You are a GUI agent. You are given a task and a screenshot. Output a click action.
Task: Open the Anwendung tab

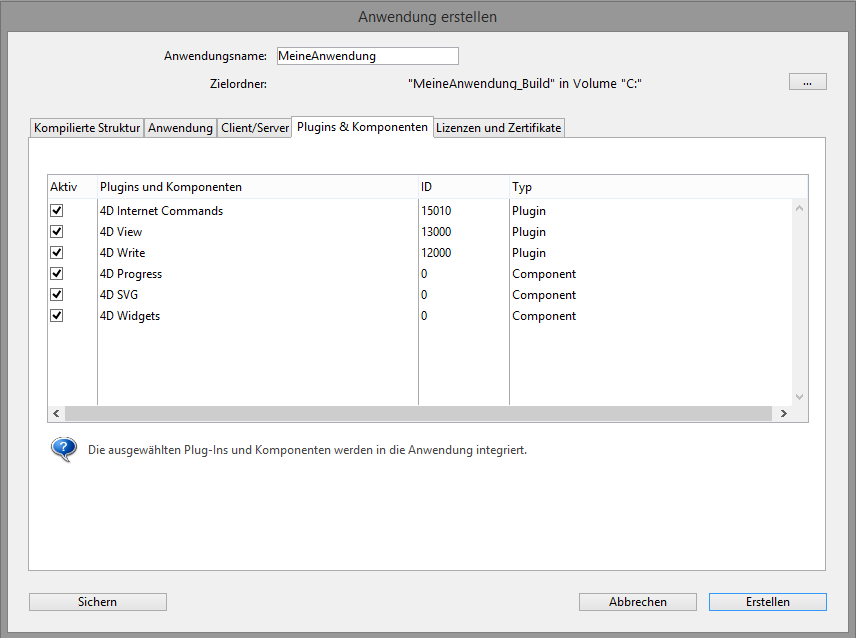coord(181,128)
